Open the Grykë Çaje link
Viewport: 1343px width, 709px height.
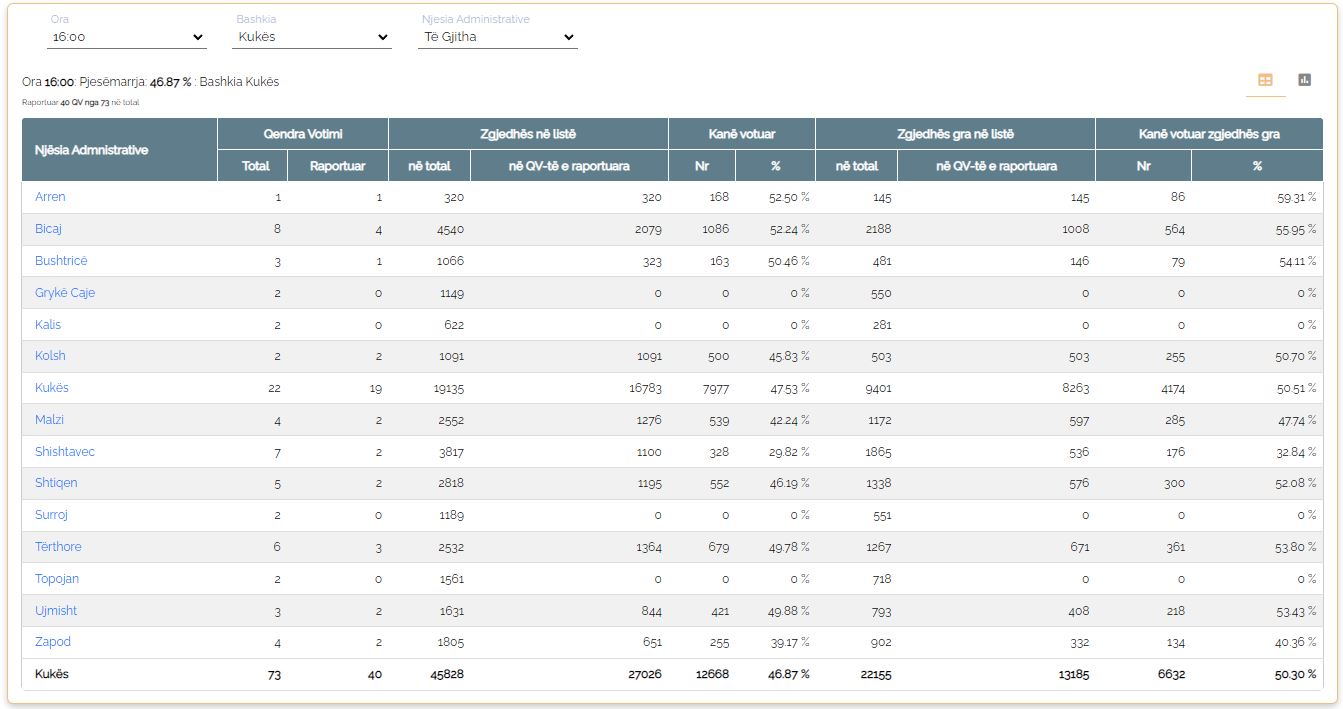(65, 293)
